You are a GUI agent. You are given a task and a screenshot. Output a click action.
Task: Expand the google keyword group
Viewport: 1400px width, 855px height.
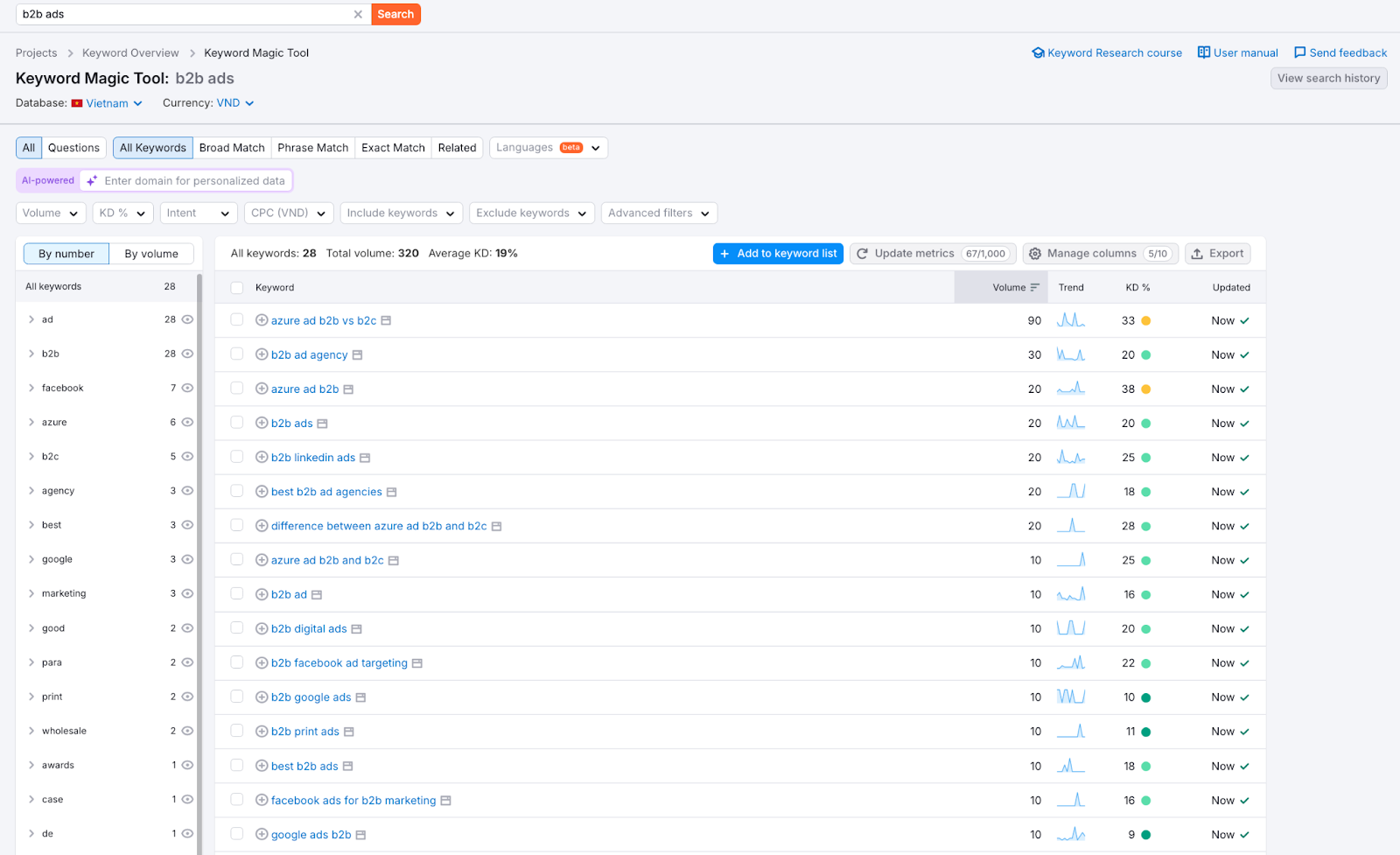click(31, 559)
